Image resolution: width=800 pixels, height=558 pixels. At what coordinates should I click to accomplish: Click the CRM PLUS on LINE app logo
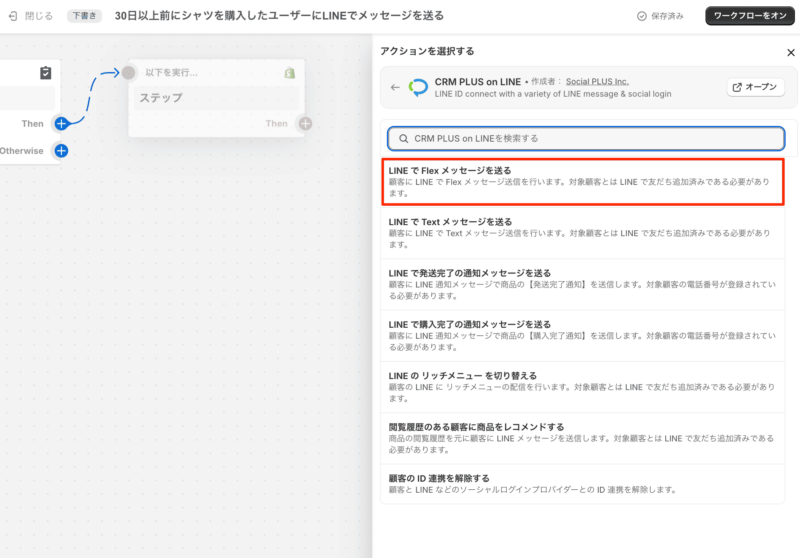[x=418, y=87]
